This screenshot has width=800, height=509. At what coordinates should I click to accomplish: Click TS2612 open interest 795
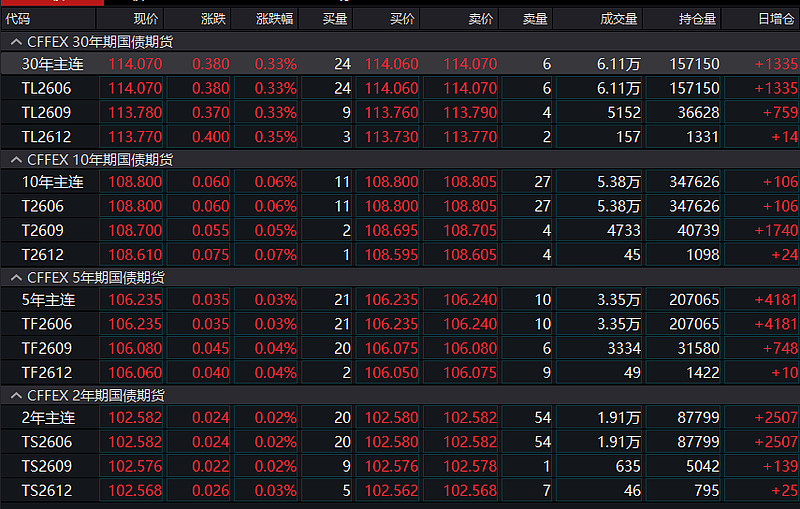(x=707, y=490)
